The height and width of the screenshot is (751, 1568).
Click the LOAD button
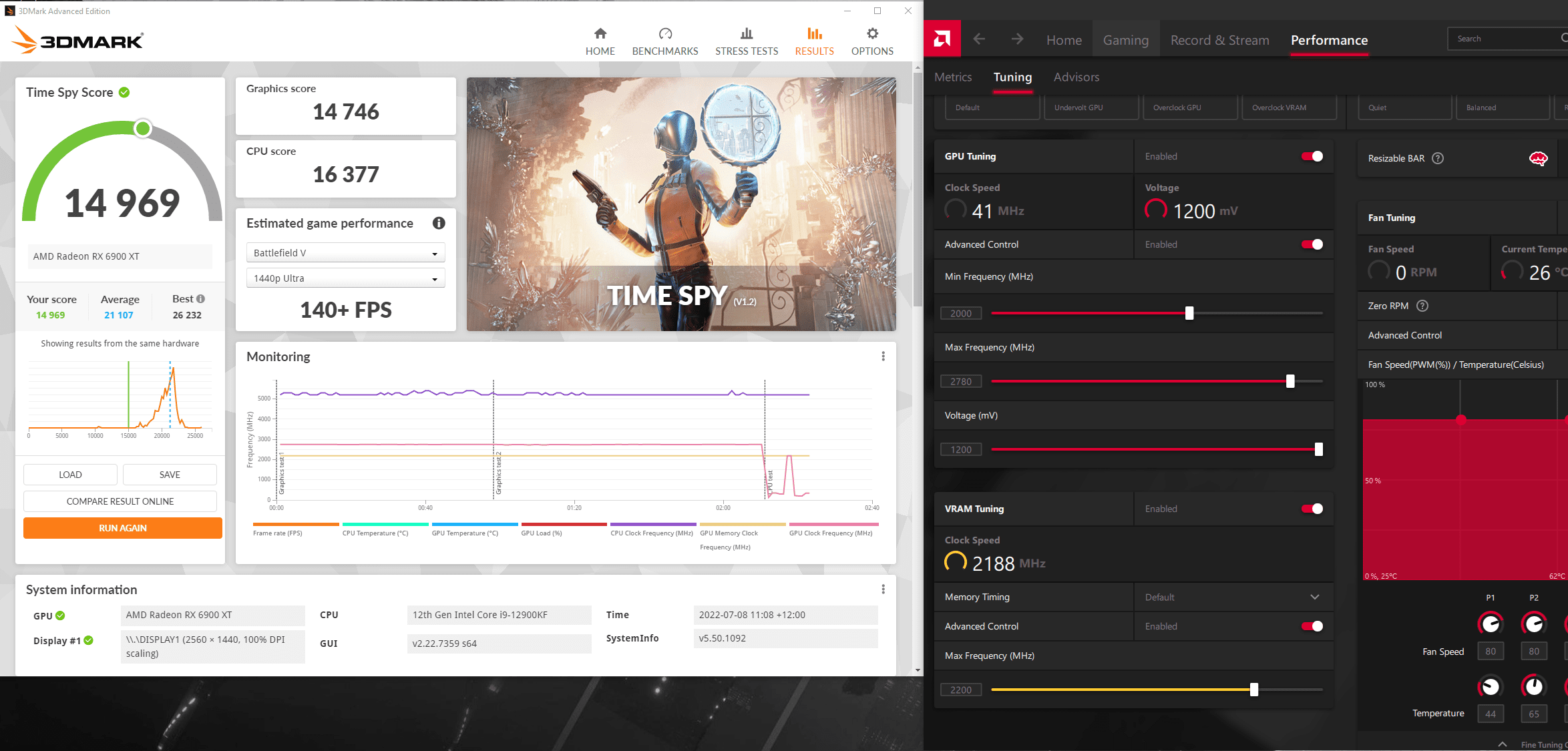(x=70, y=475)
